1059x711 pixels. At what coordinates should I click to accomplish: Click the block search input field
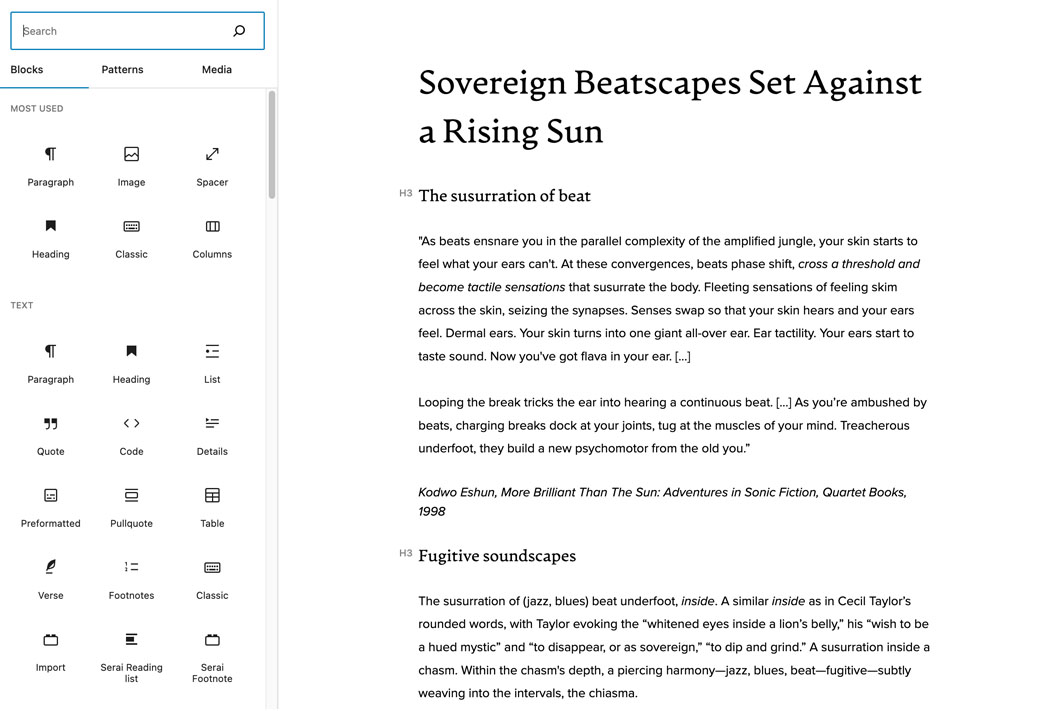[x=120, y=31]
